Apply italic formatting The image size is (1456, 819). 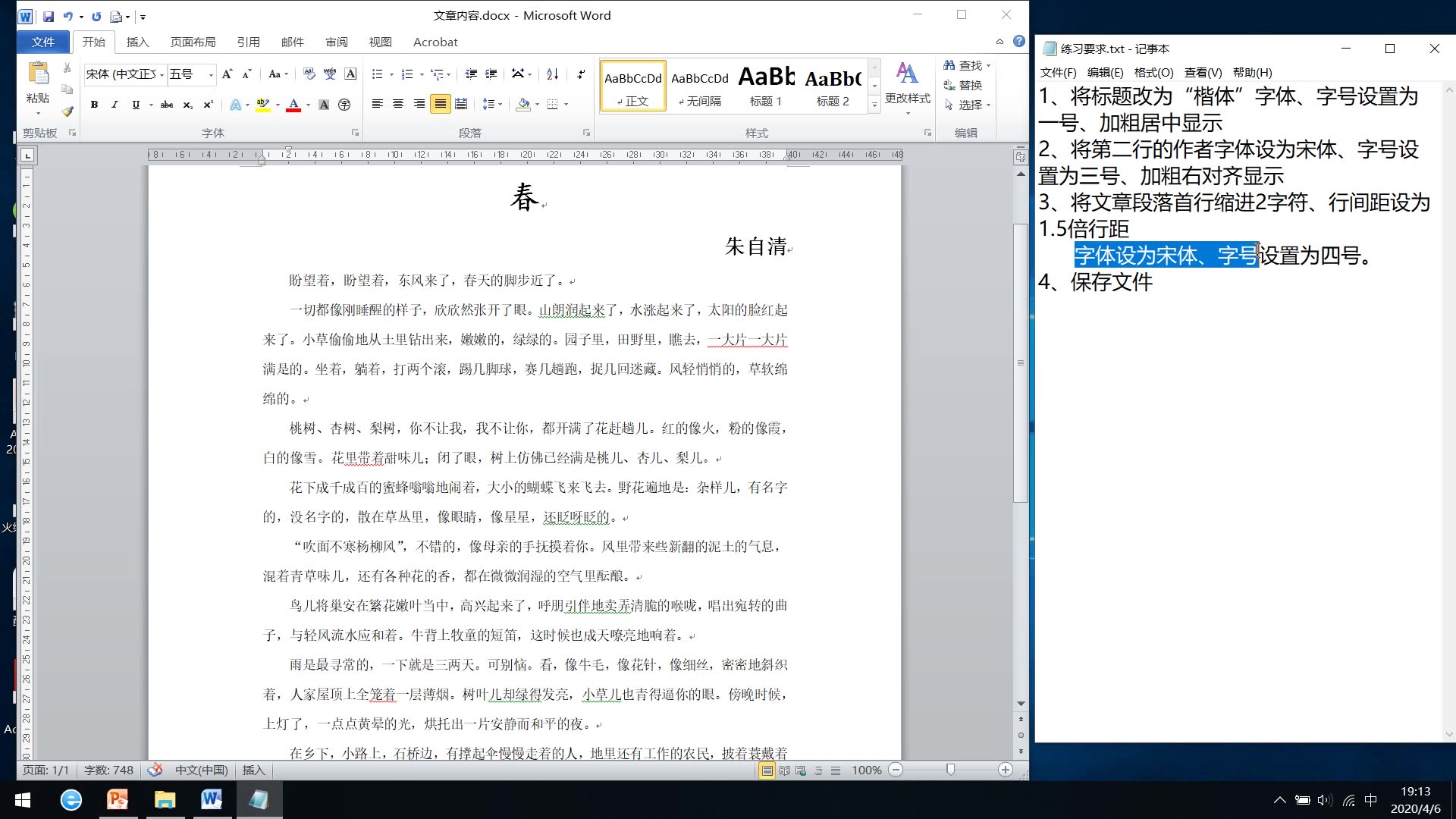115,105
